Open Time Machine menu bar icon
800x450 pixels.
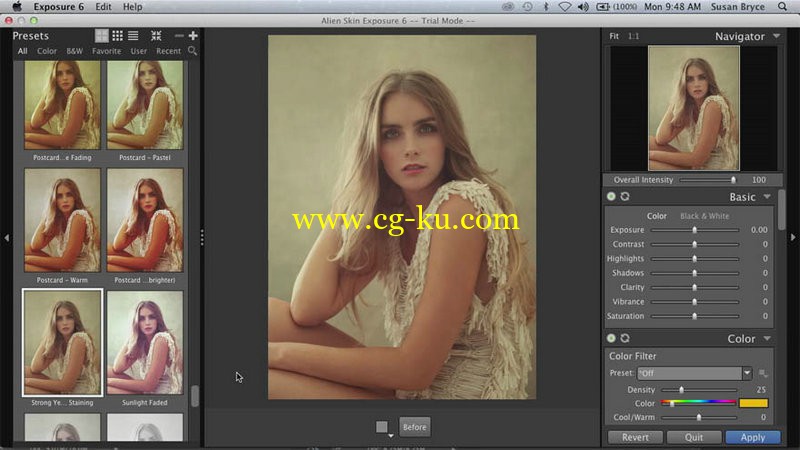pos(528,7)
